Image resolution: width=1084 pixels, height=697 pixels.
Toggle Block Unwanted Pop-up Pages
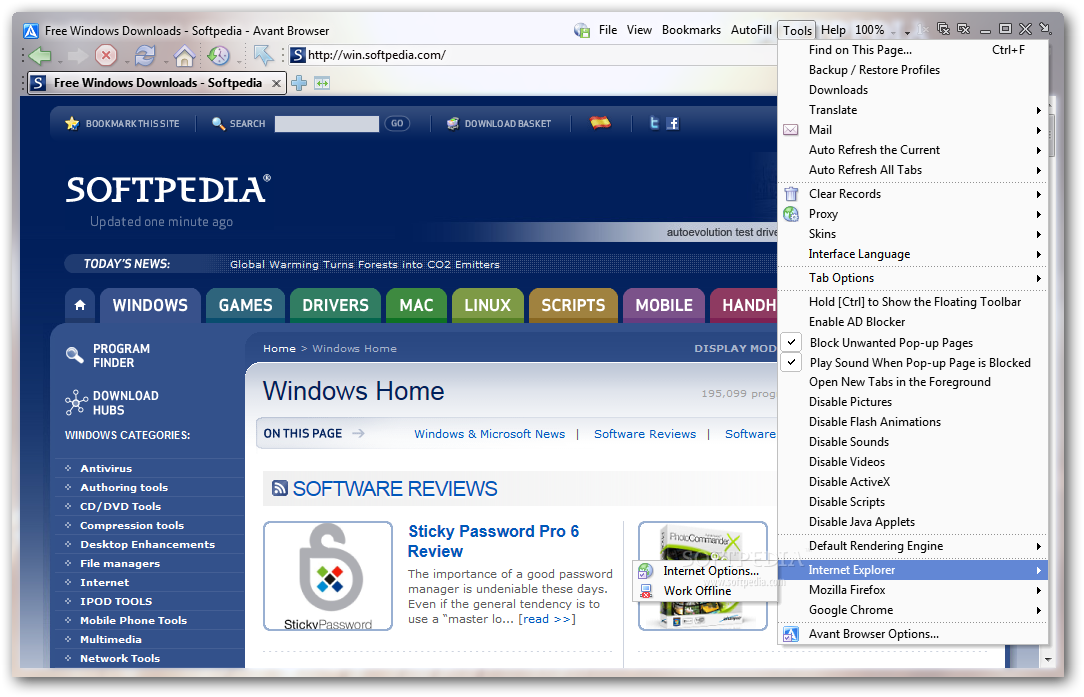pyautogui.click(x=913, y=343)
